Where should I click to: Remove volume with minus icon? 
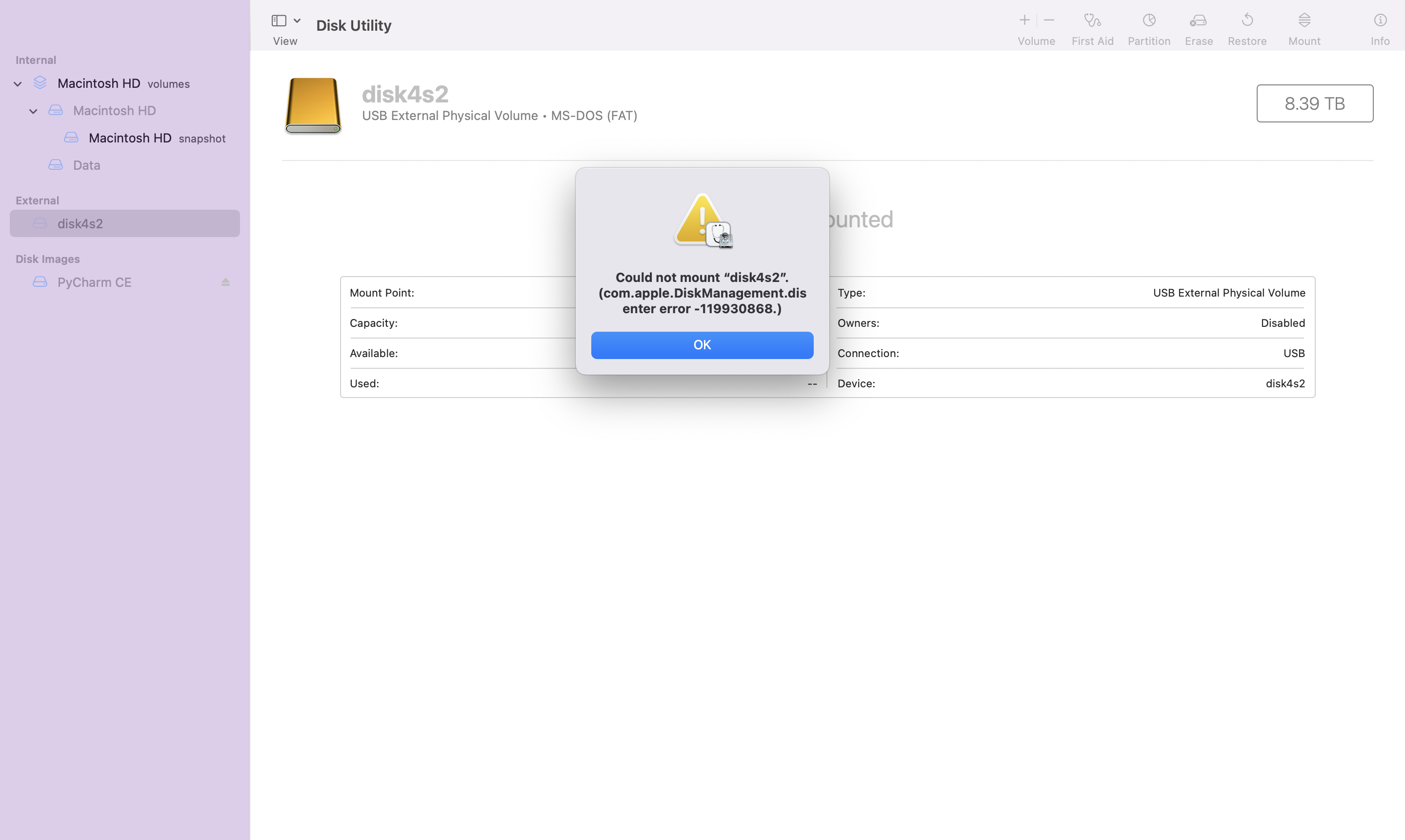1049,20
